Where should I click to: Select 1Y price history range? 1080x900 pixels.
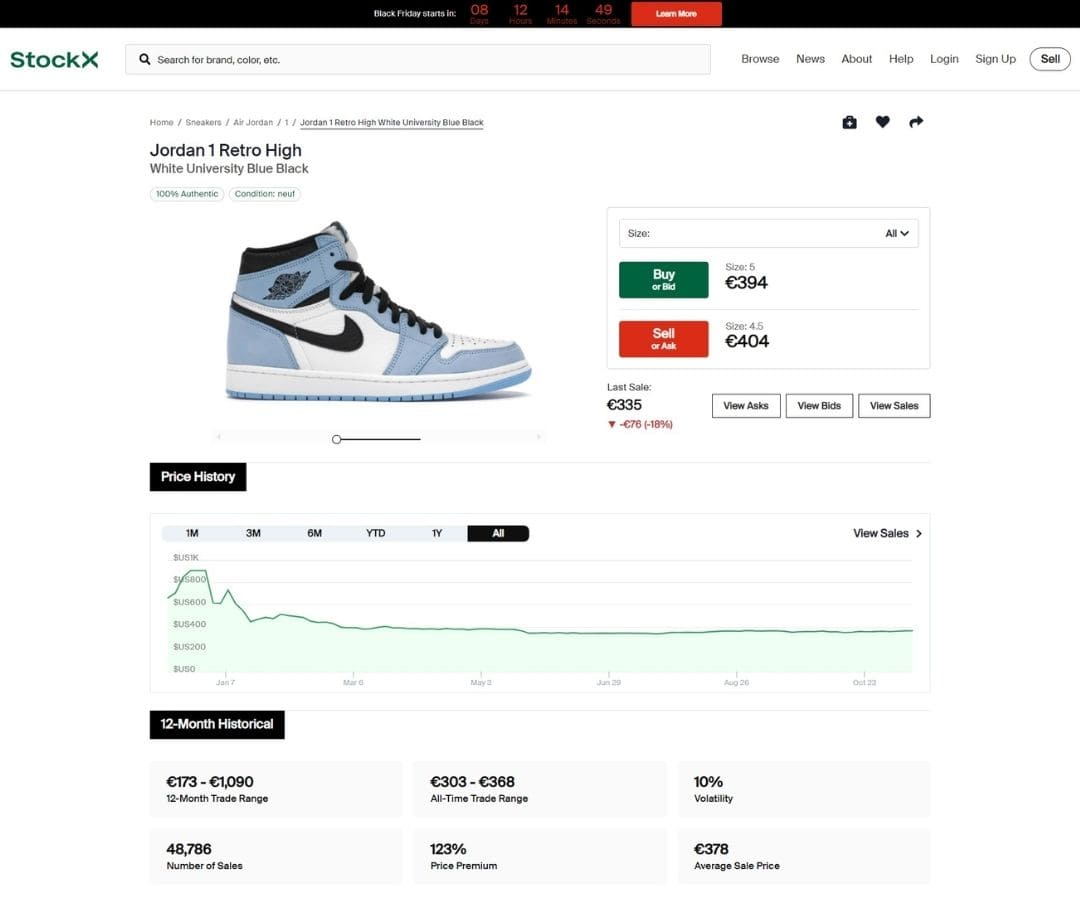coord(437,534)
